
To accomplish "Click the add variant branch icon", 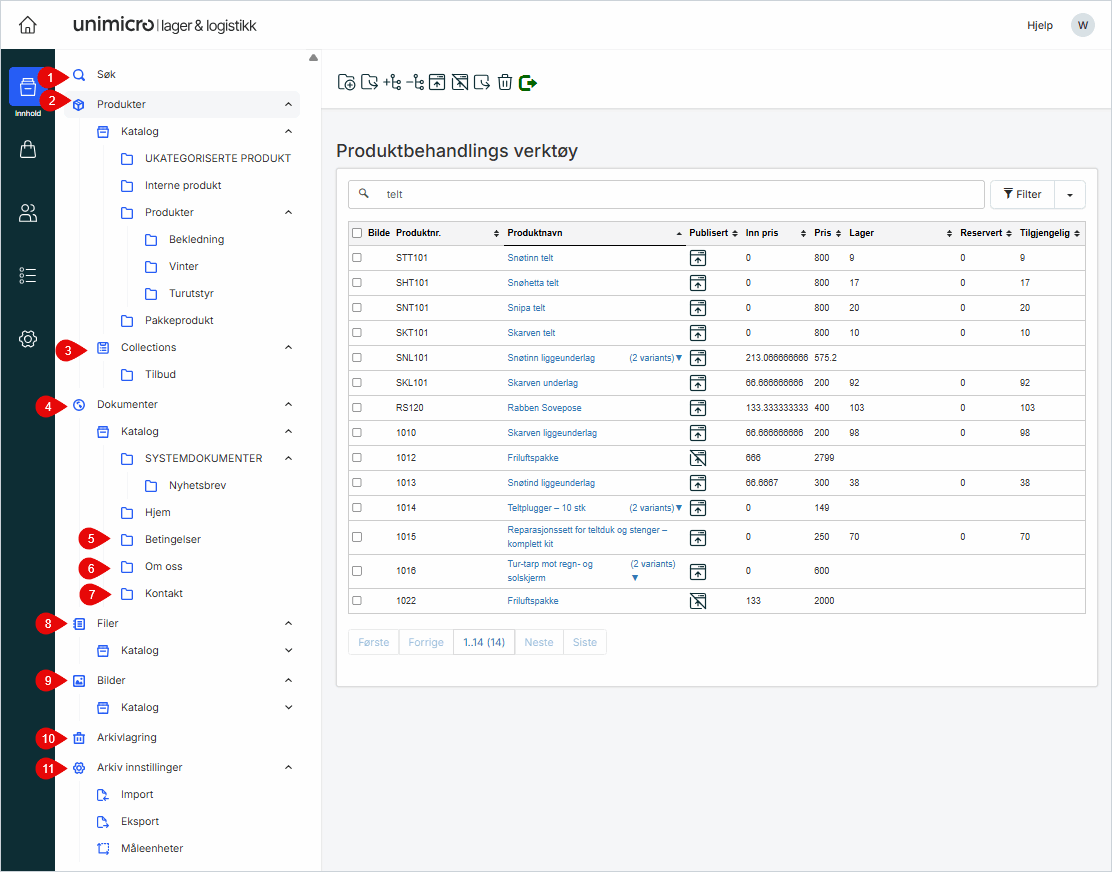I will [392, 82].
